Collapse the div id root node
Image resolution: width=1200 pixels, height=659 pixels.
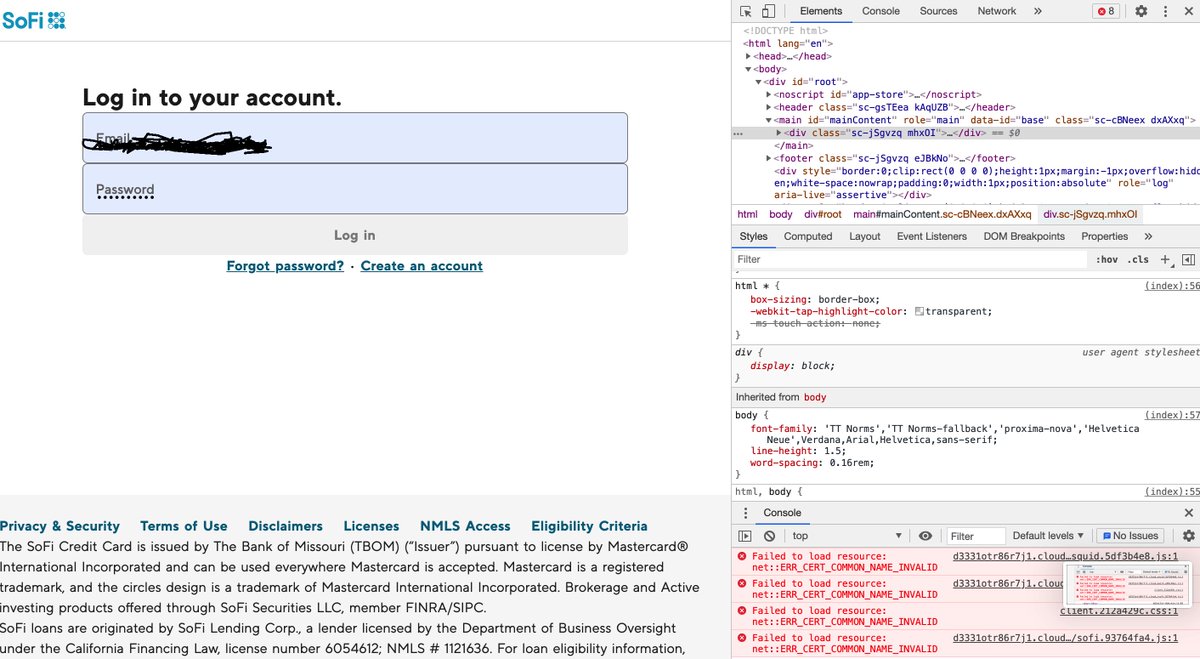(759, 82)
